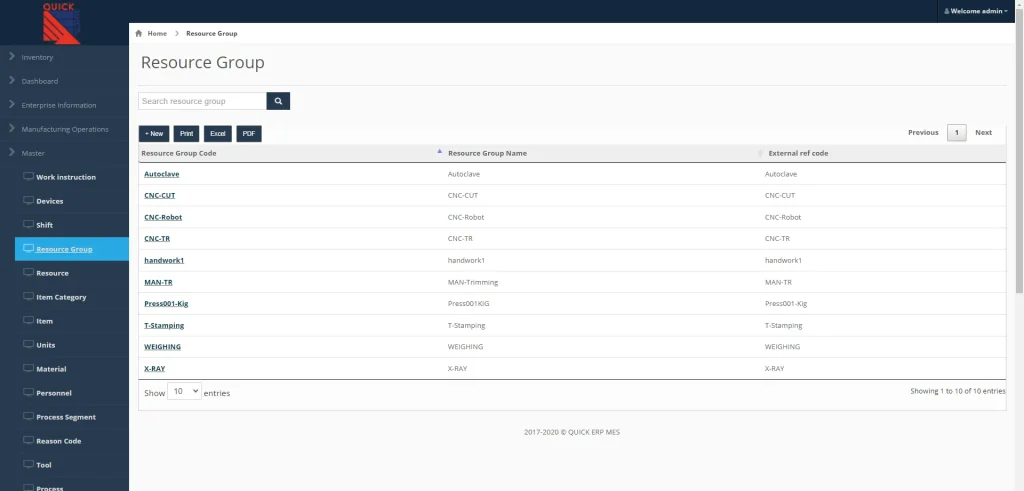Click the home icon in the breadcrumb
Screen dimensions: 1024x491
pyautogui.click(x=138, y=33)
